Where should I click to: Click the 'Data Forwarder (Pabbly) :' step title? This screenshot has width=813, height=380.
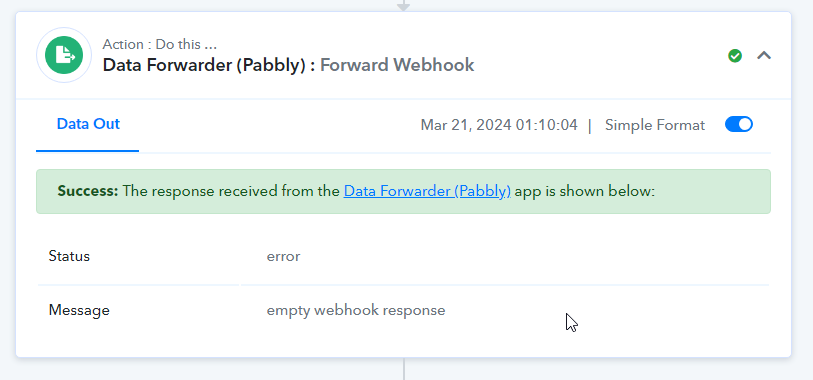(209, 65)
